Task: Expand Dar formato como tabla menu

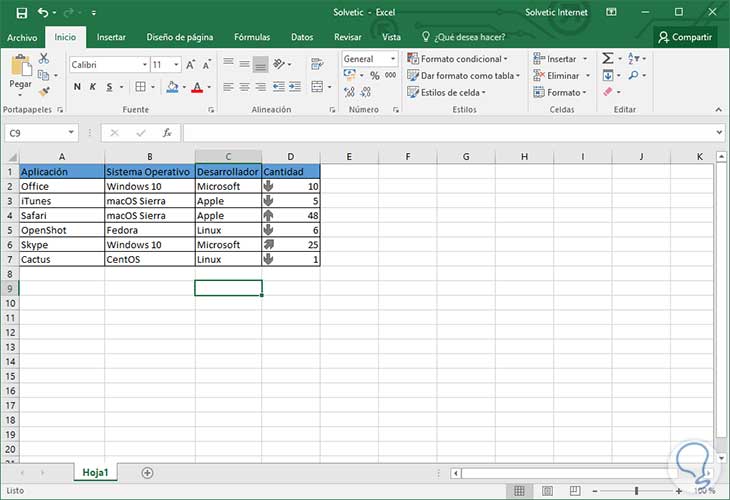Action: [x=464, y=75]
